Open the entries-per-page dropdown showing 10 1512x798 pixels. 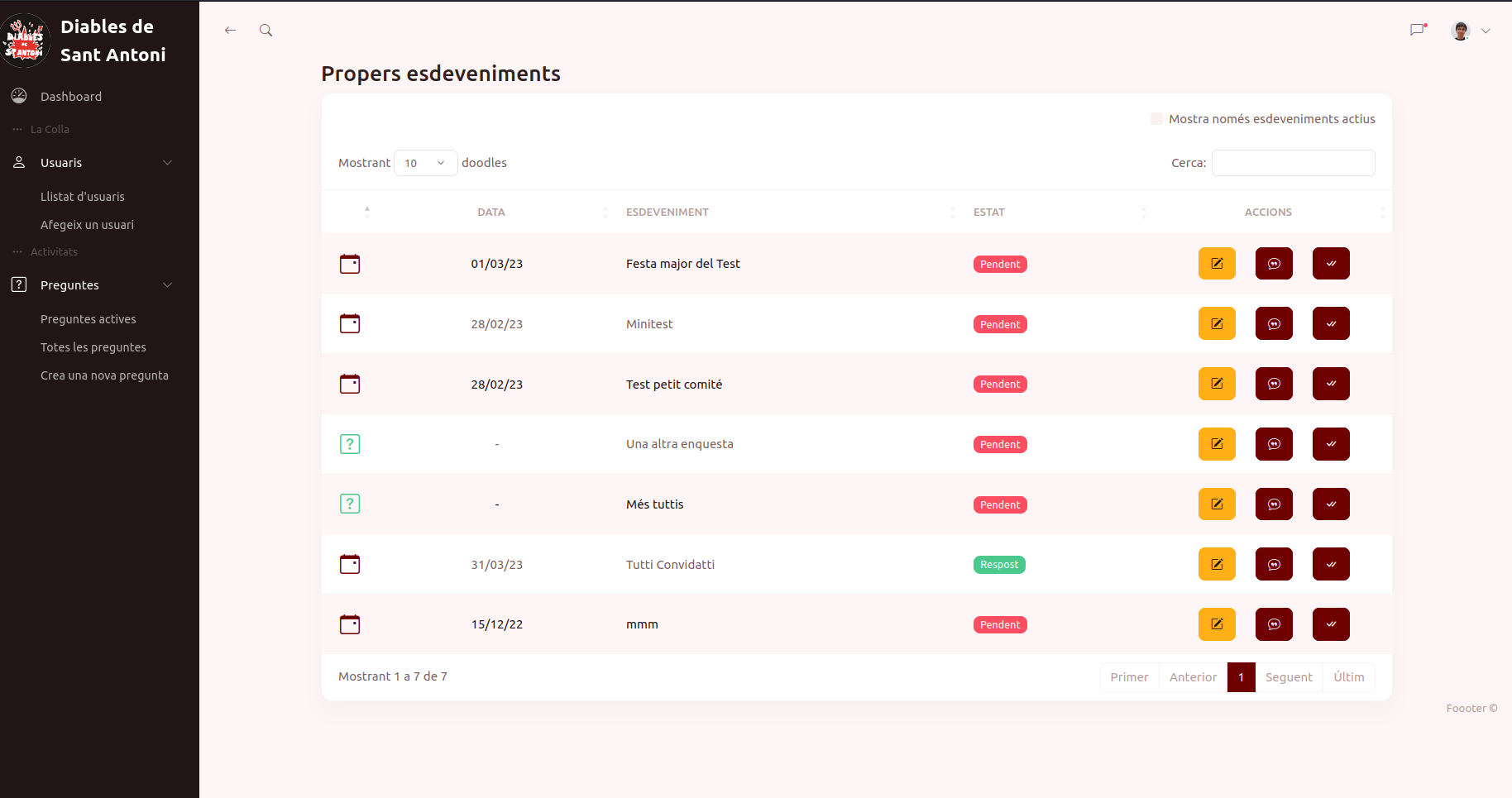point(425,163)
